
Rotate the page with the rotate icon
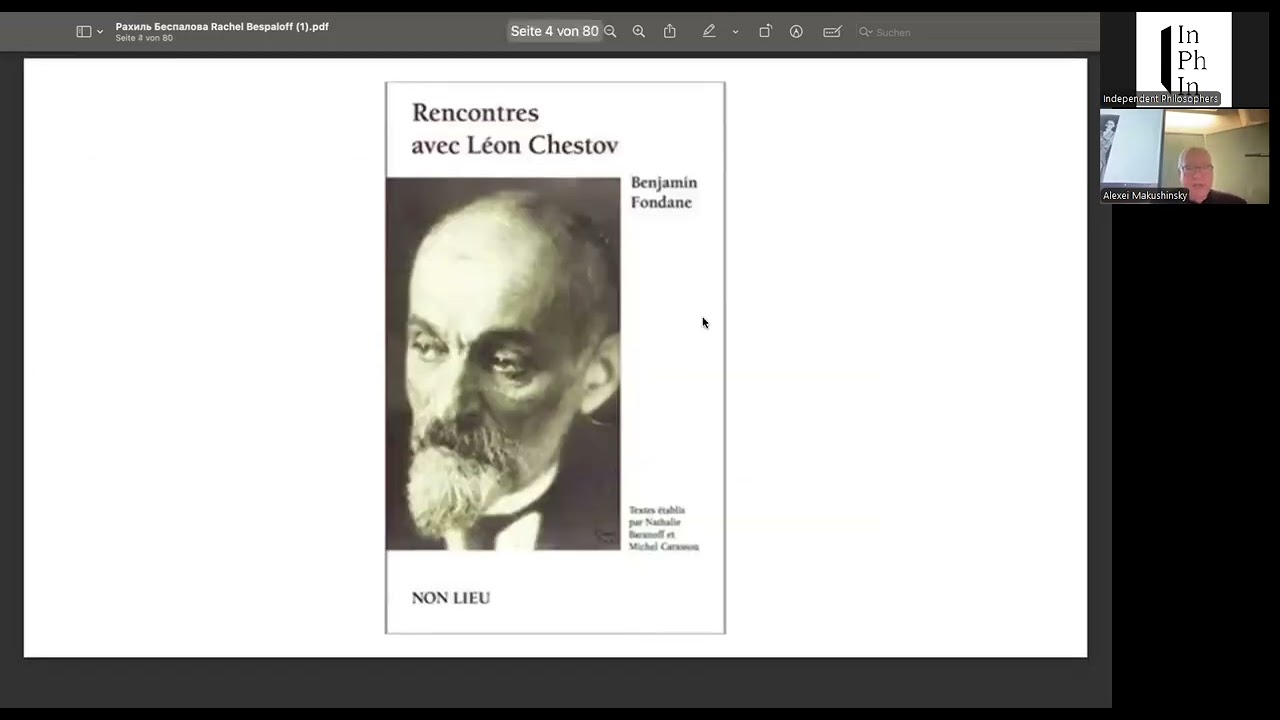(x=765, y=32)
